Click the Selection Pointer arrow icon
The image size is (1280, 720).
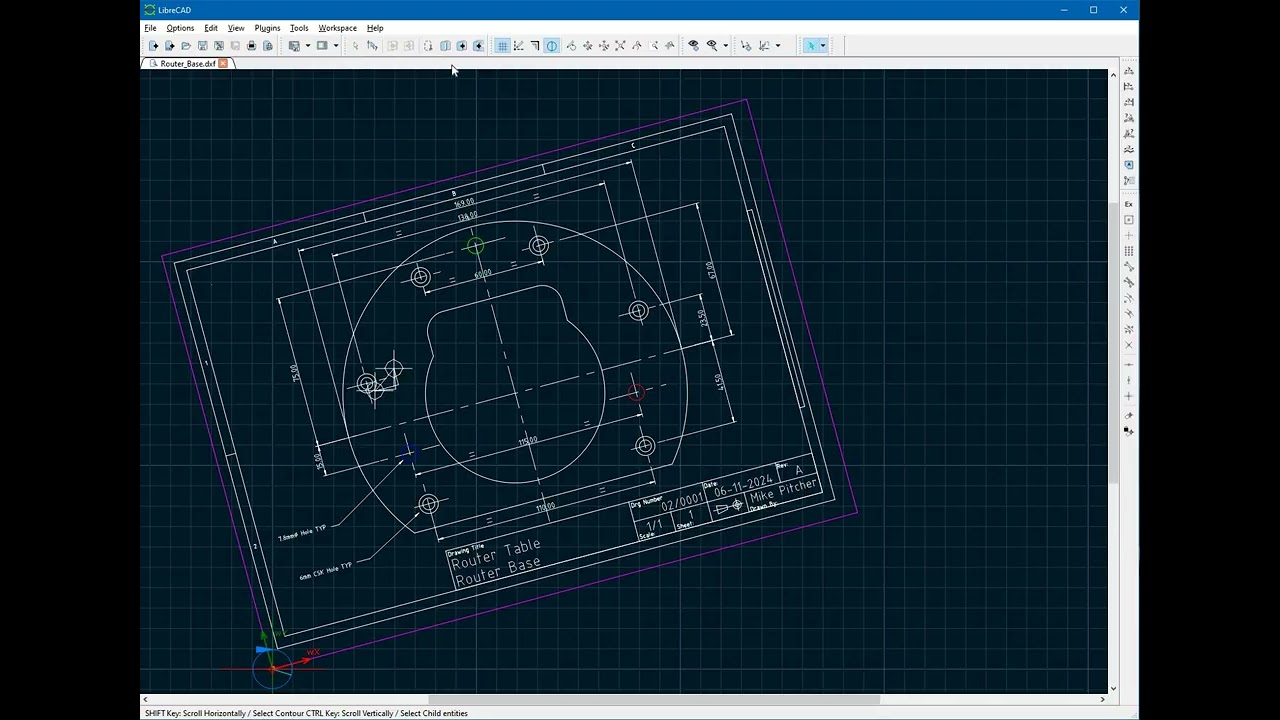(355, 45)
